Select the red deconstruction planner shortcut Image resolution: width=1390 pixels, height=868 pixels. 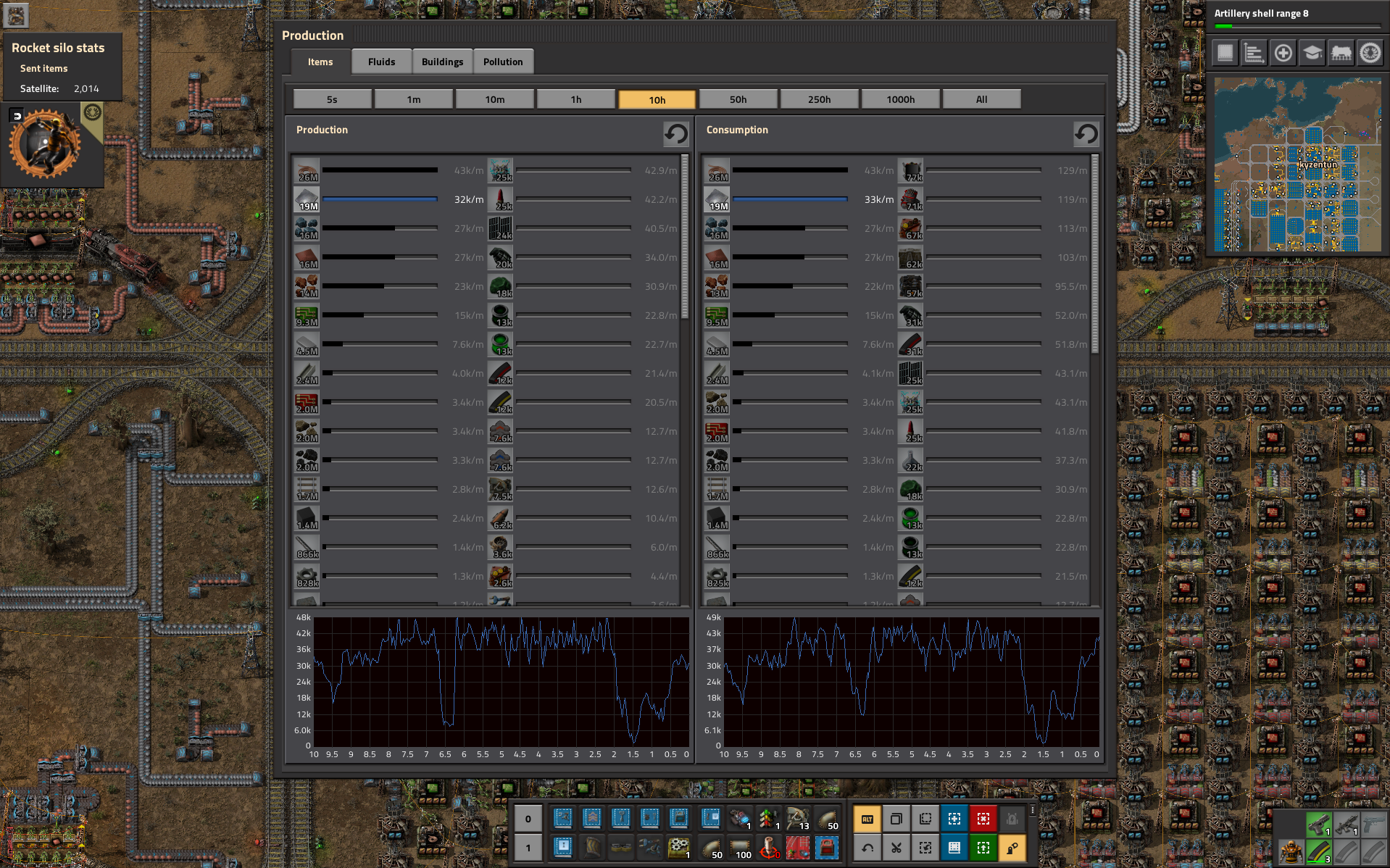click(x=983, y=819)
